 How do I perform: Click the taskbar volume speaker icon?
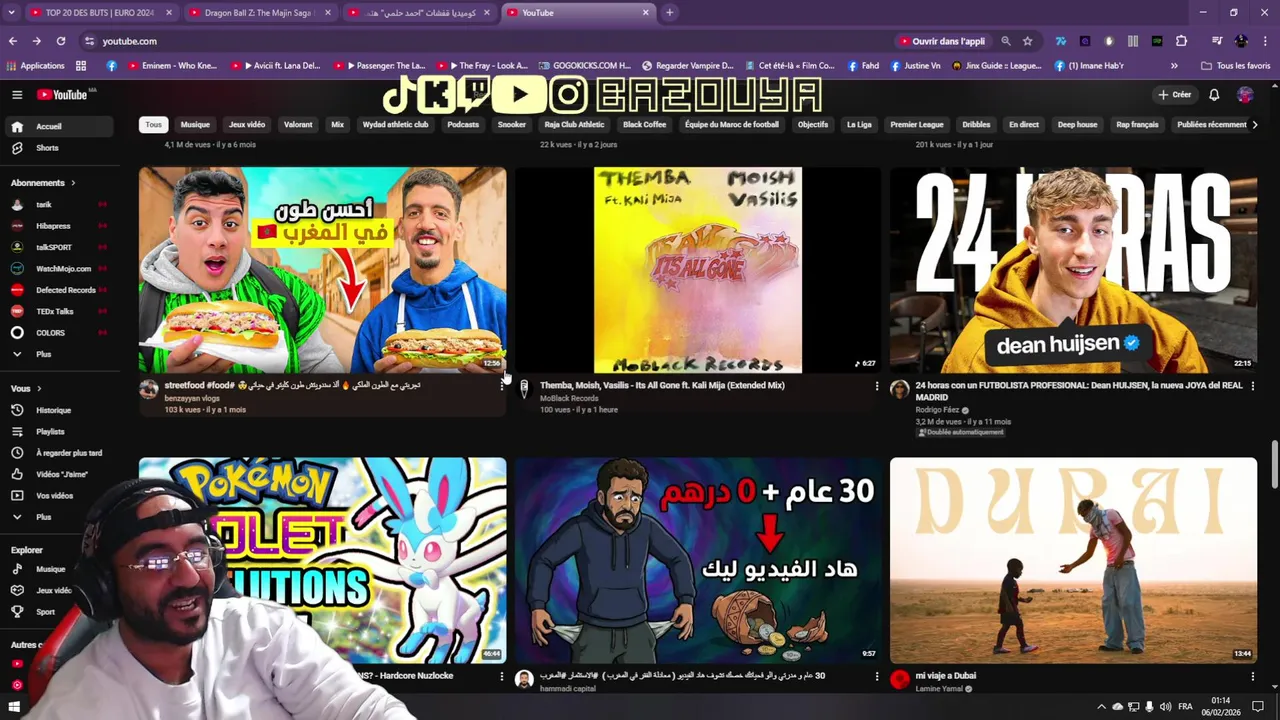(x=1165, y=707)
